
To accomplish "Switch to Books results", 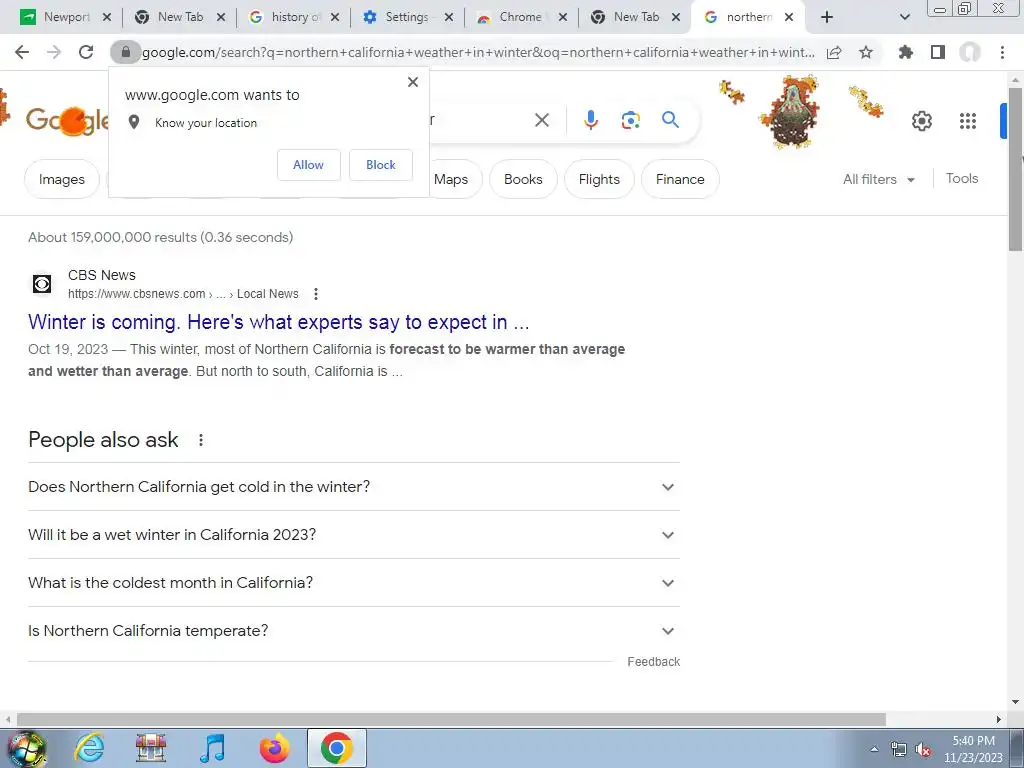I will pyautogui.click(x=523, y=179).
